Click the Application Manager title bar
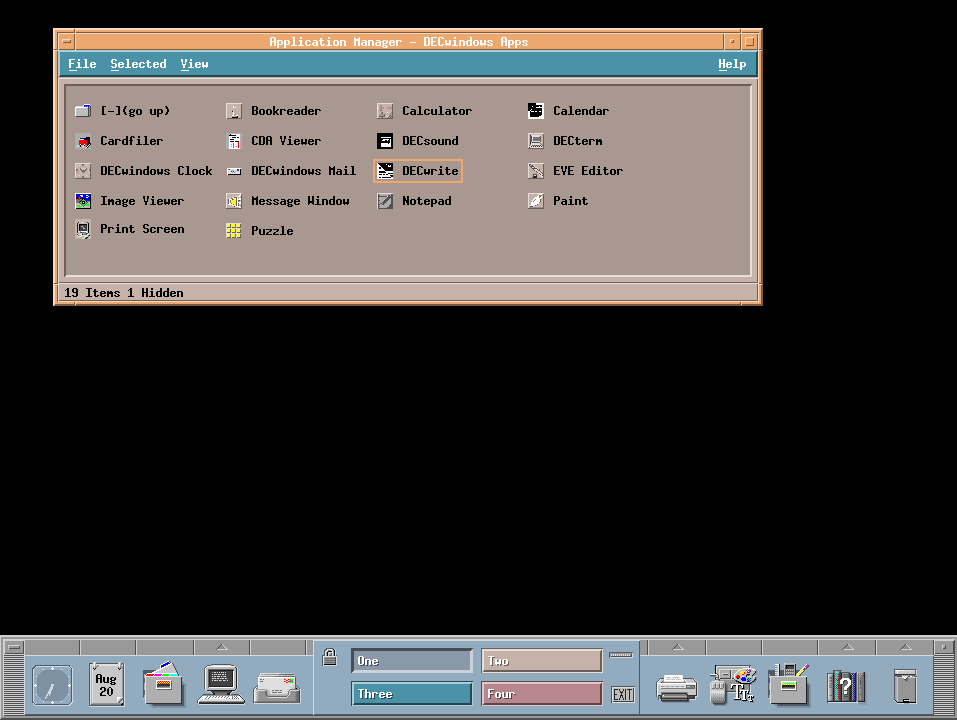Image resolution: width=957 pixels, height=720 pixels. pos(399,41)
